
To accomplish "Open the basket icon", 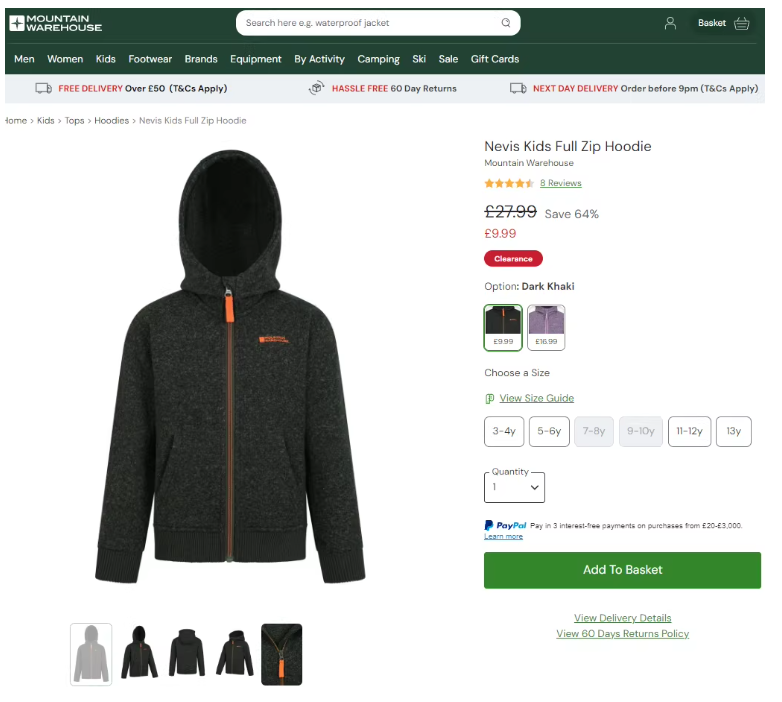I will coord(742,23).
